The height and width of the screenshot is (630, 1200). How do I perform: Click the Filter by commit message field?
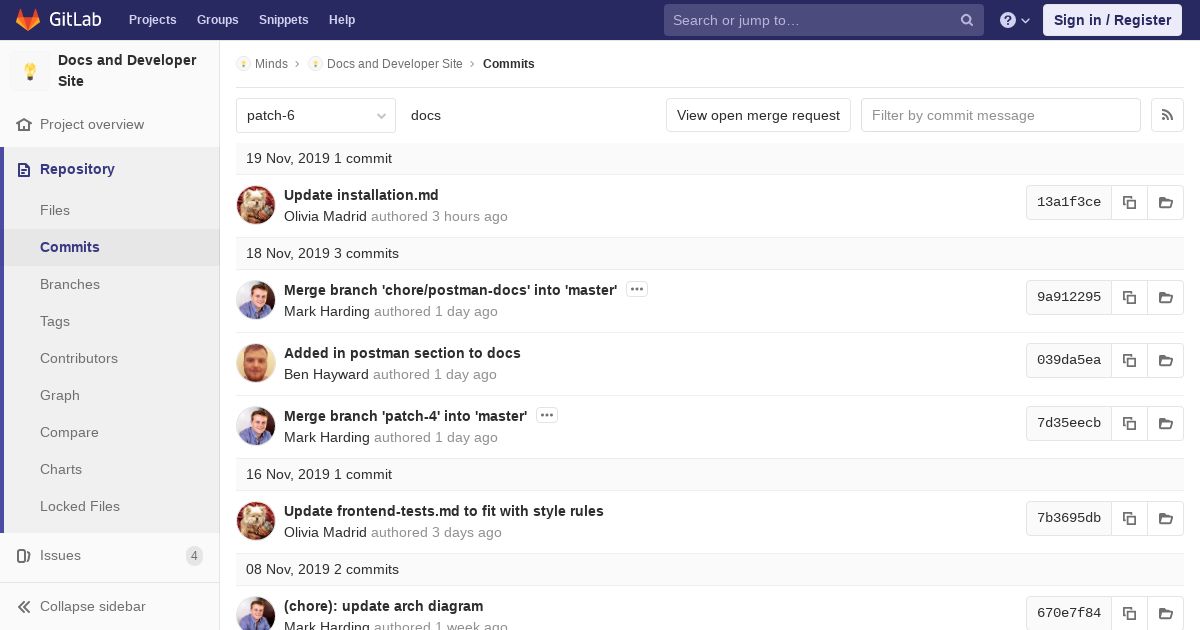tap(1000, 115)
